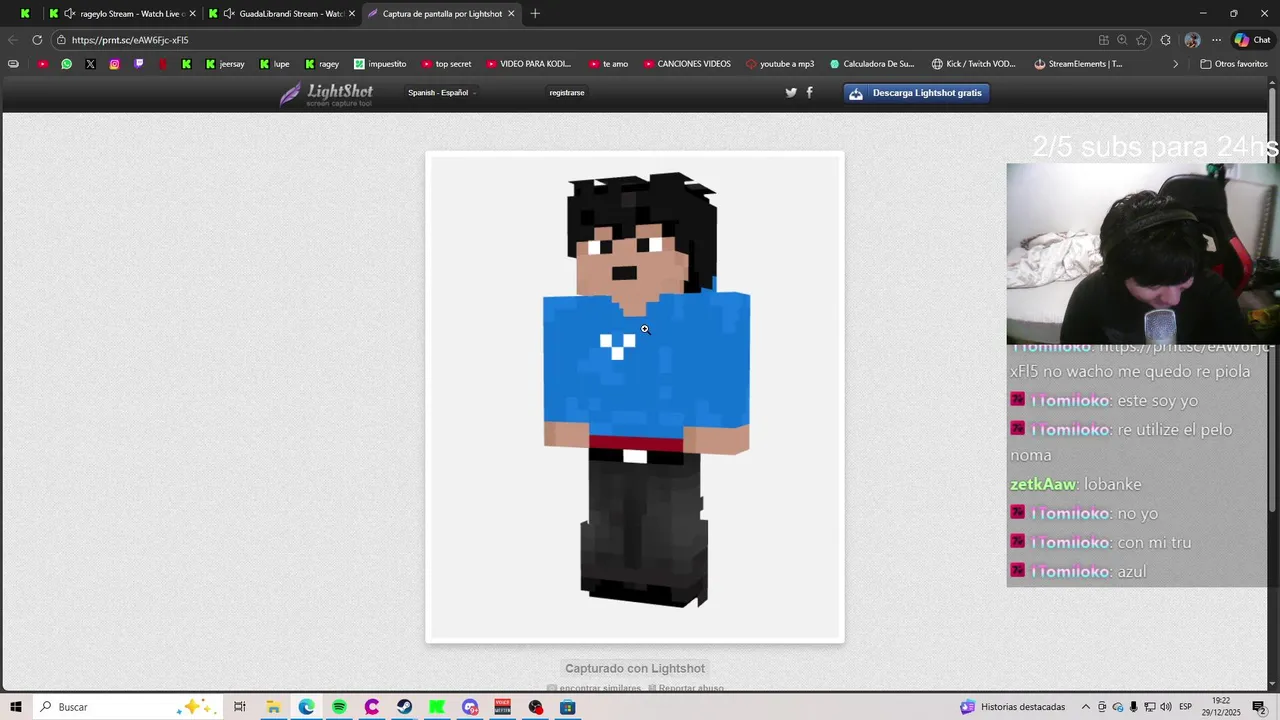Add this page to favorites star
This screenshot has height=720, width=1280.
(x=1141, y=40)
